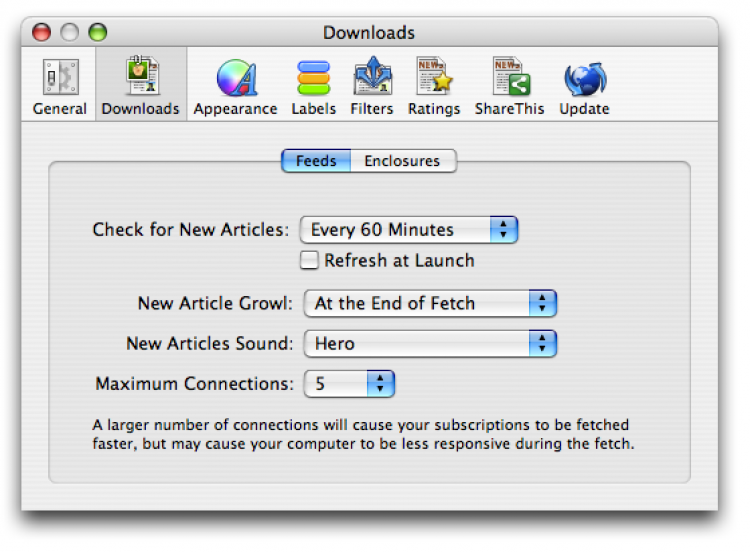Viewport: 750px width, 552px height.
Task: Open the Filters preferences pane
Action: pos(372,86)
